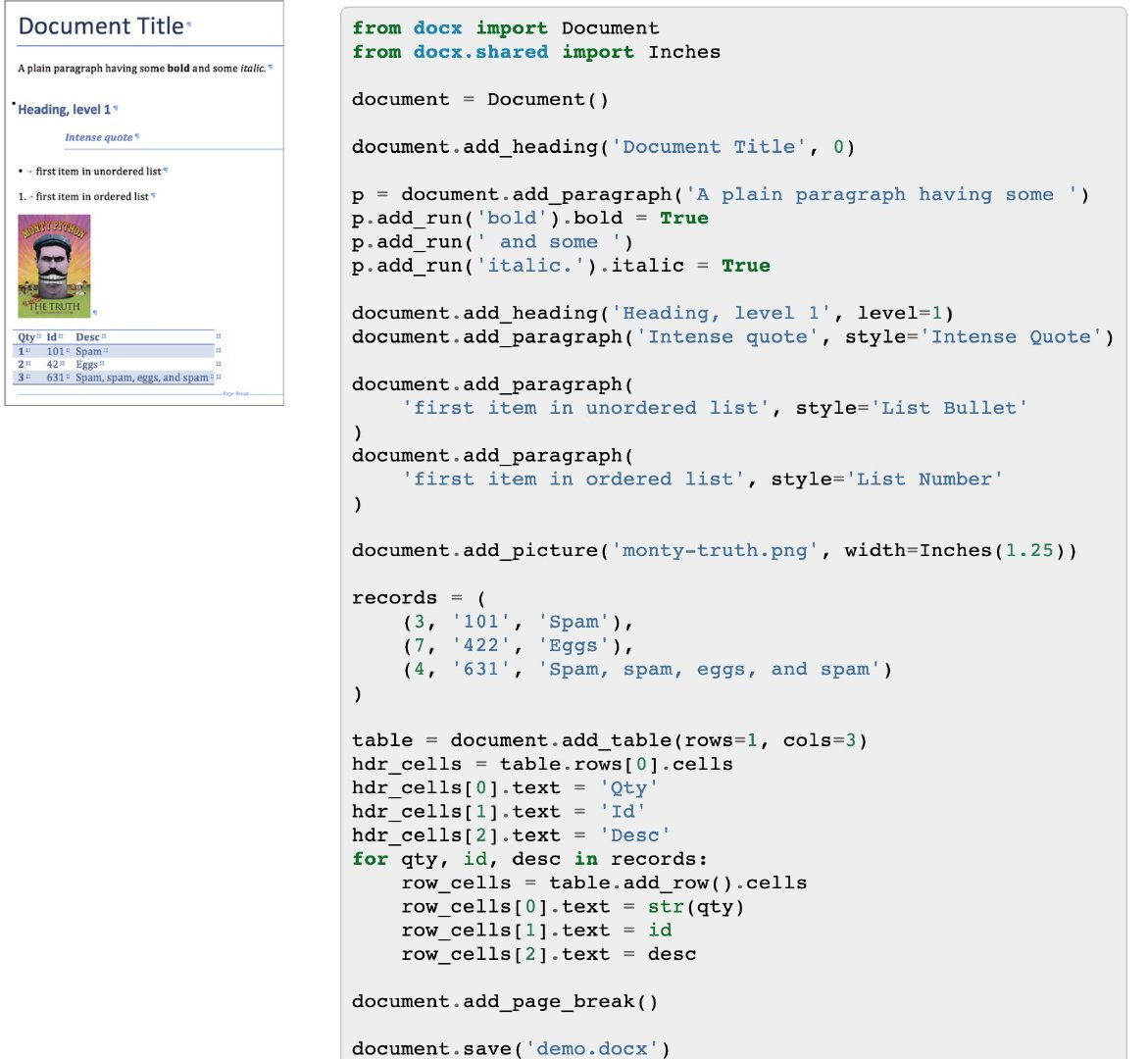Click the code line document.add_picture('monty-truth.png'...)
Screen dimensions: 1148x1059
[715, 551]
